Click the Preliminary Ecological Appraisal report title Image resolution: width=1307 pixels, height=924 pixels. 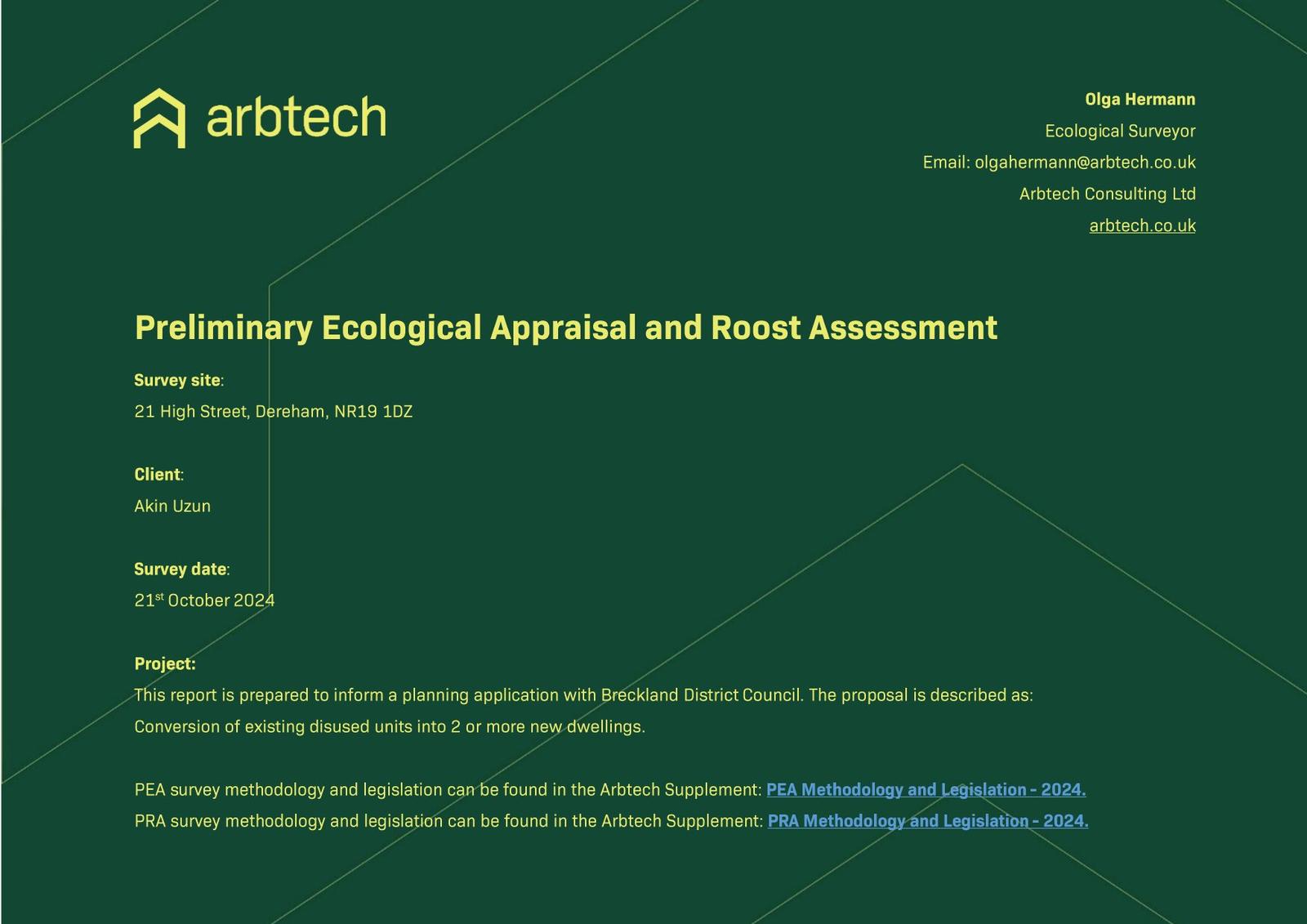(565, 328)
